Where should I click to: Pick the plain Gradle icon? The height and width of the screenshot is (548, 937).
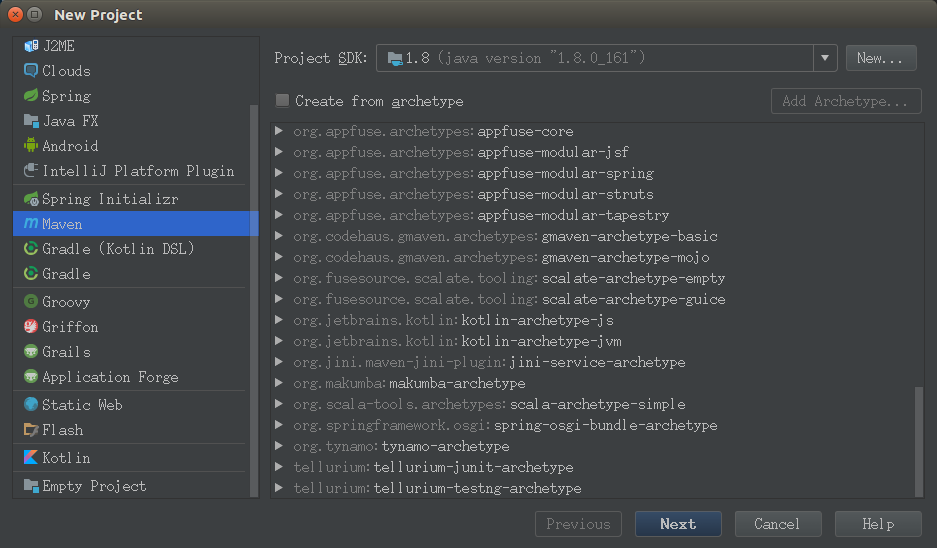click(x=31, y=274)
